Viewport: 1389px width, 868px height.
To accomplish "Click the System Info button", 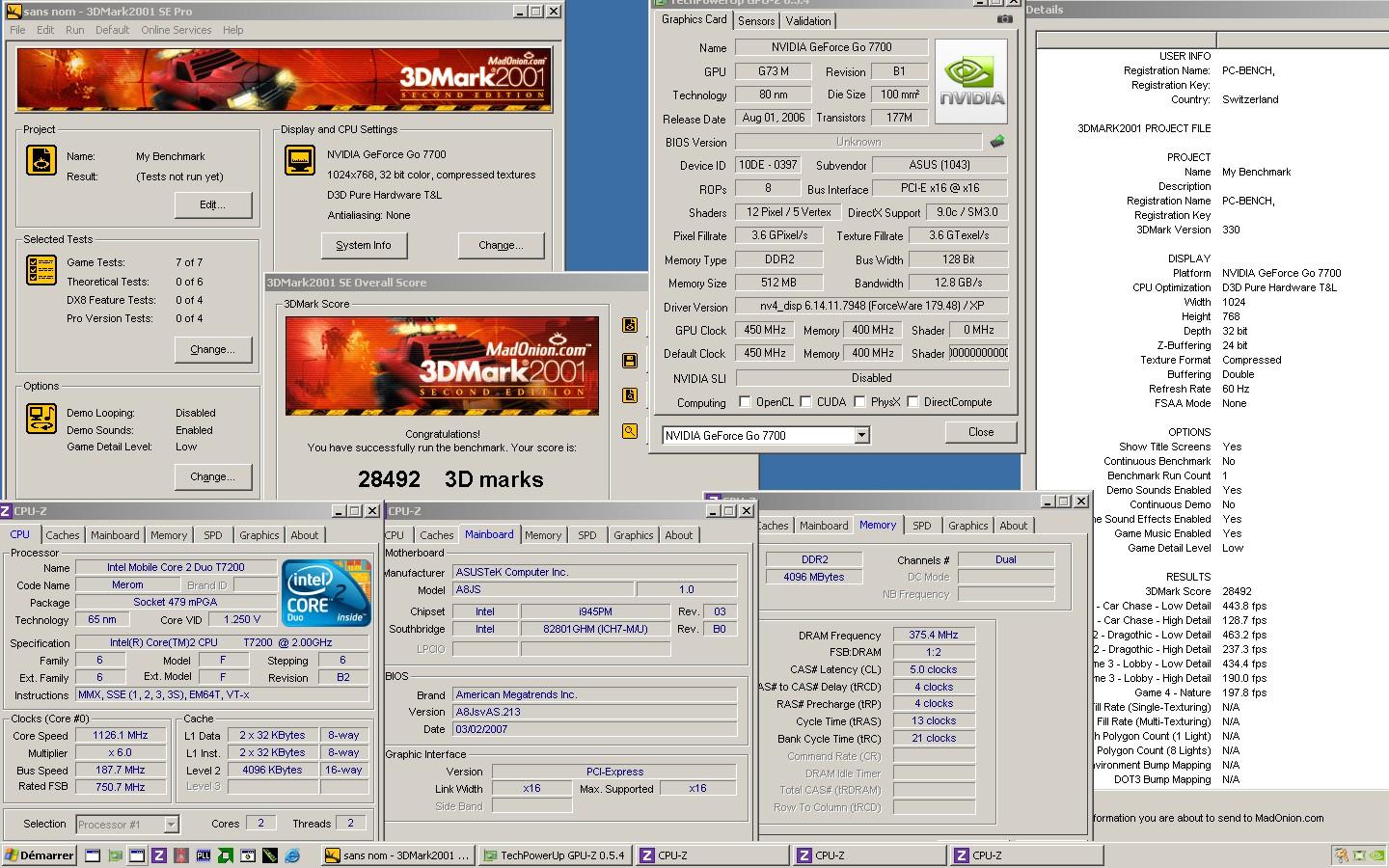I will [x=364, y=245].
